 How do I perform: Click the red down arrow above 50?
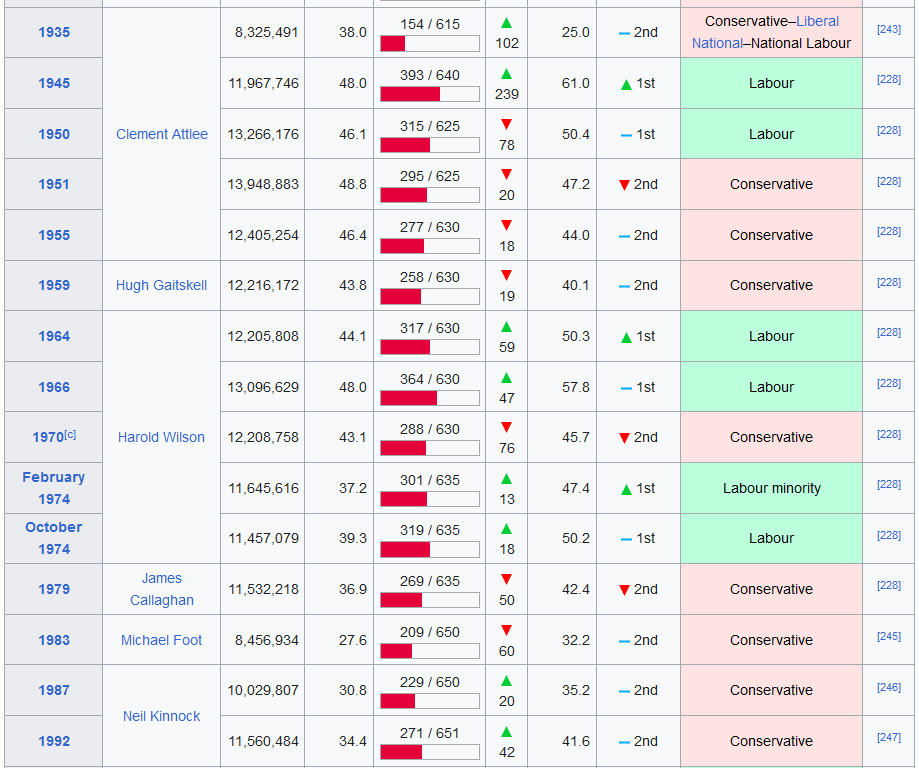tap(506, 580)
